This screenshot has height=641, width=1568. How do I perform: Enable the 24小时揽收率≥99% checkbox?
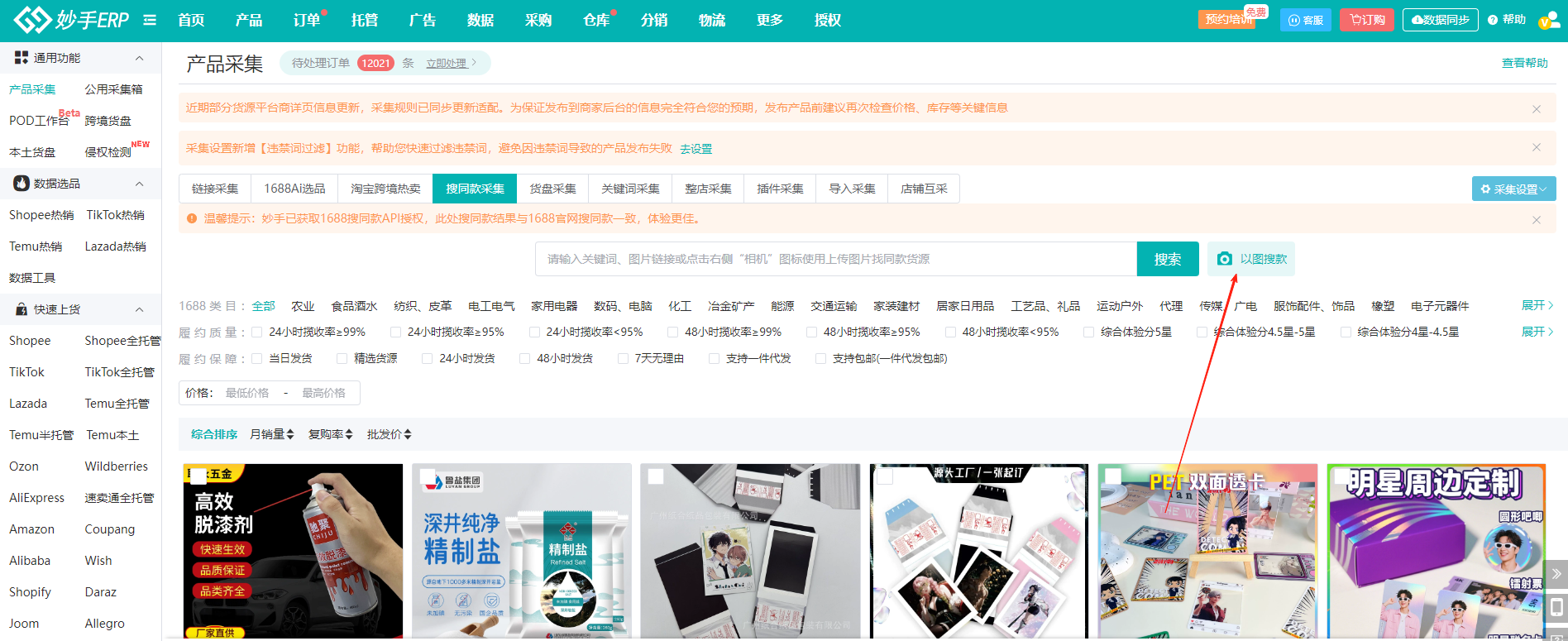coord(257,332)
